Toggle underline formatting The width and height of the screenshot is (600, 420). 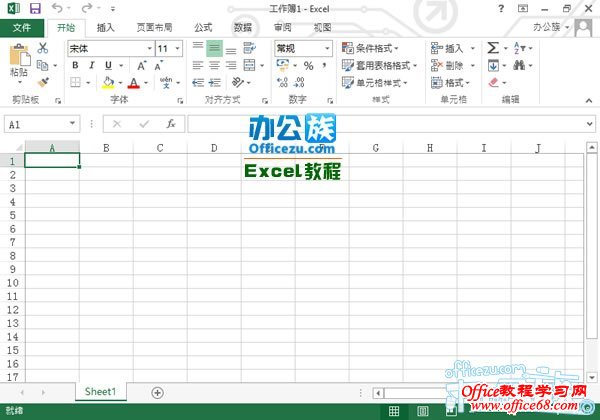pos(109,65)
